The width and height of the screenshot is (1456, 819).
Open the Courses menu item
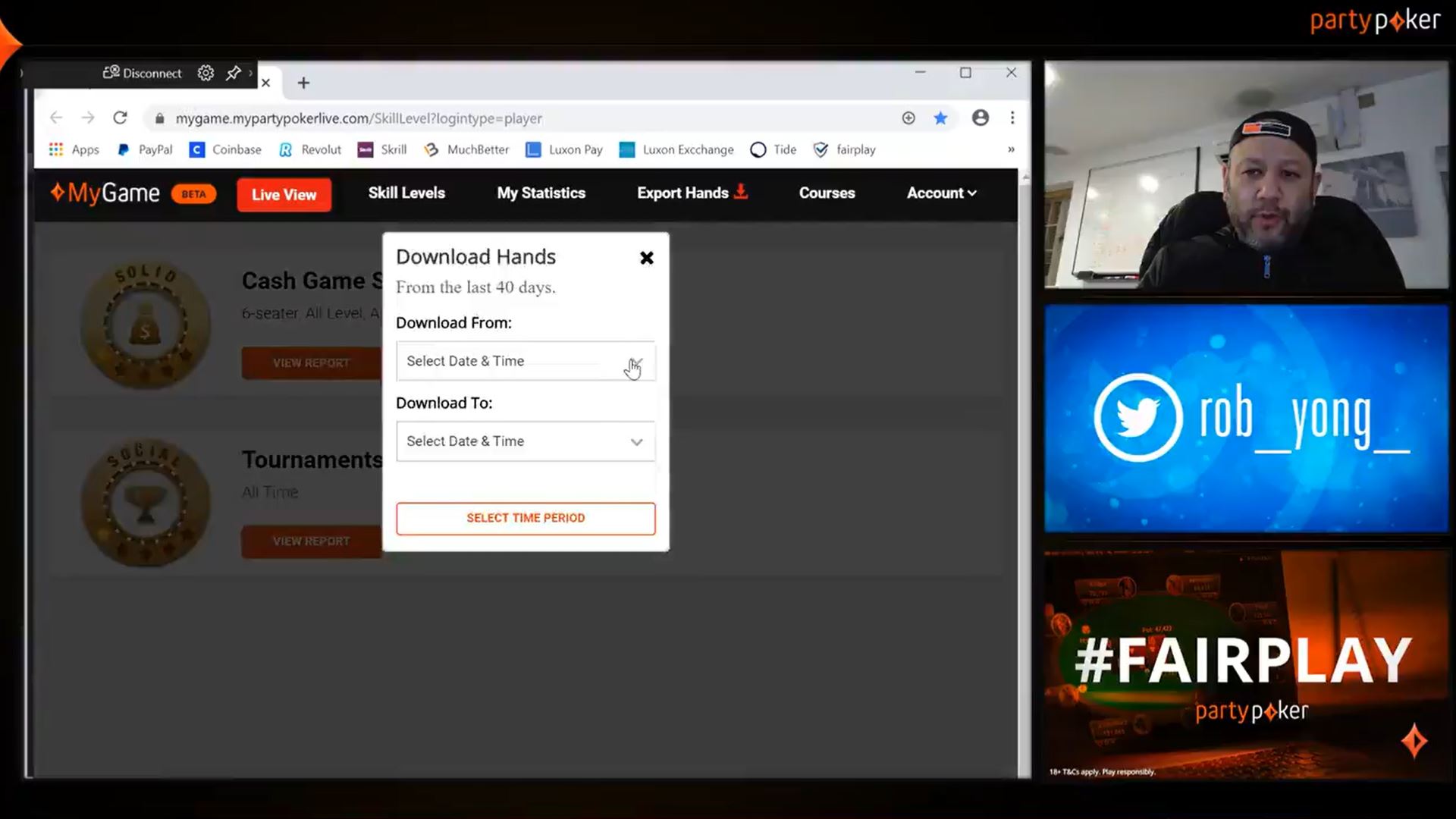point(827,193)
